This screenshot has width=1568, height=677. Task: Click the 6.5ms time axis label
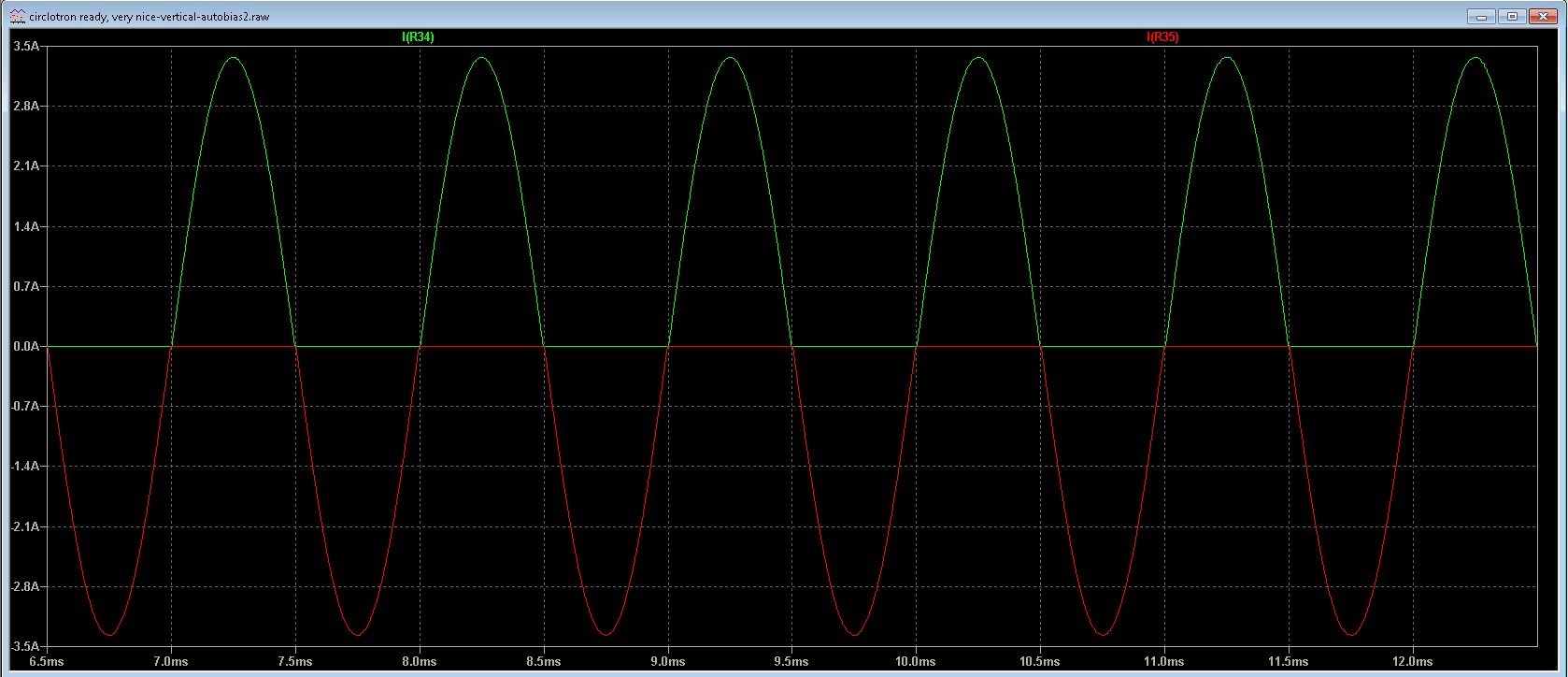[47, 661]
